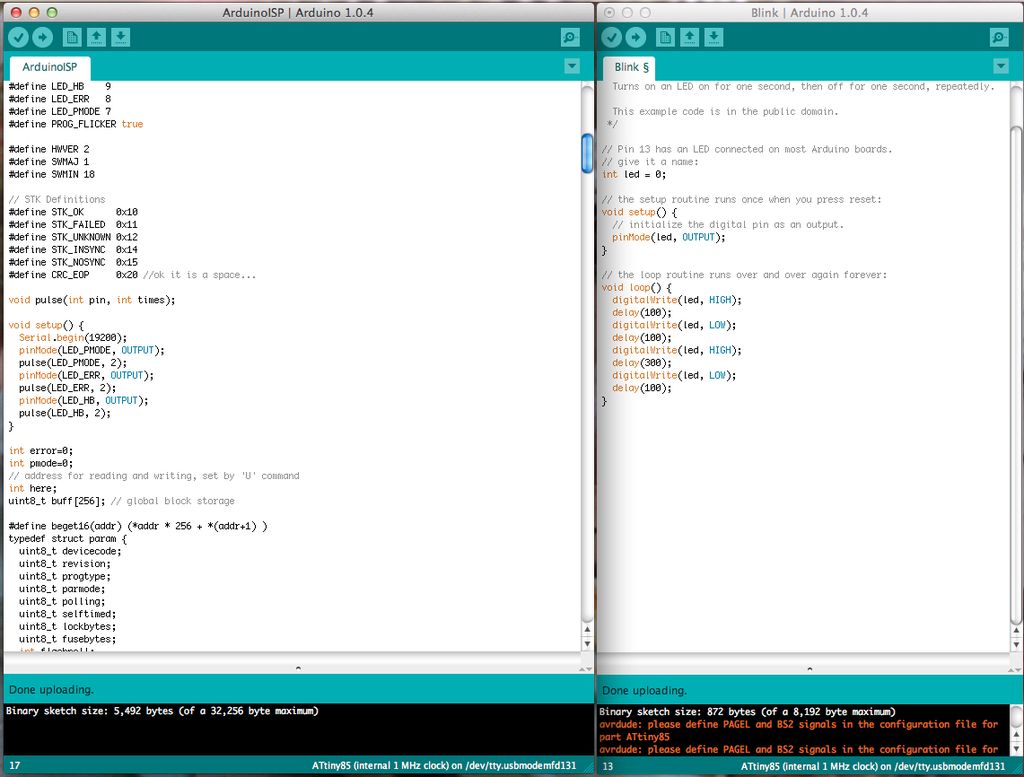
Task: Save the Blink sketch
Action: pos(713,37)
